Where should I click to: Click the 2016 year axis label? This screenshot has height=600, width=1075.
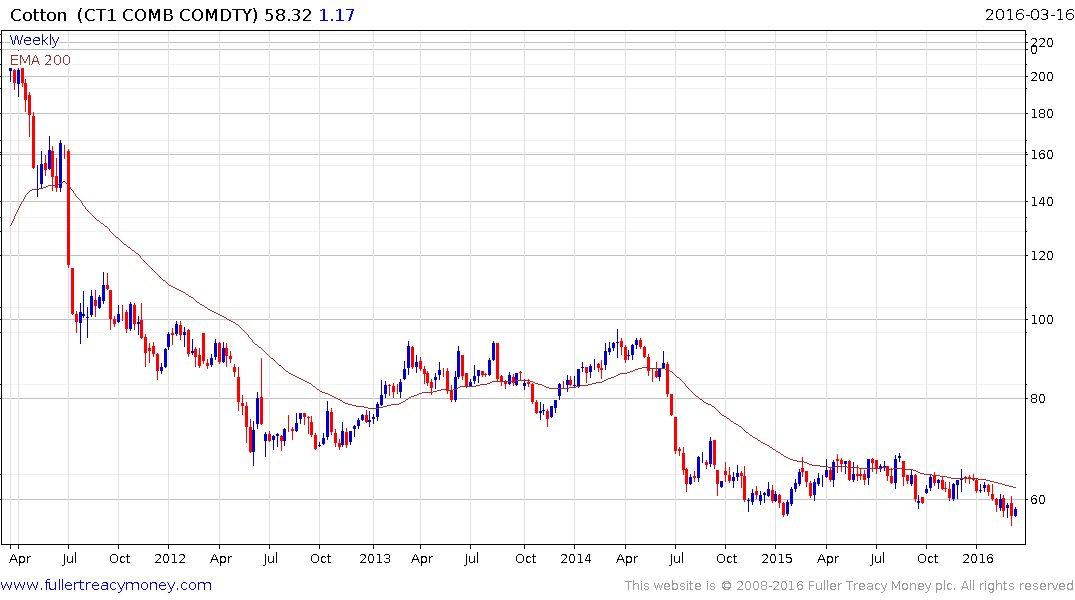(x=978, y=559)
